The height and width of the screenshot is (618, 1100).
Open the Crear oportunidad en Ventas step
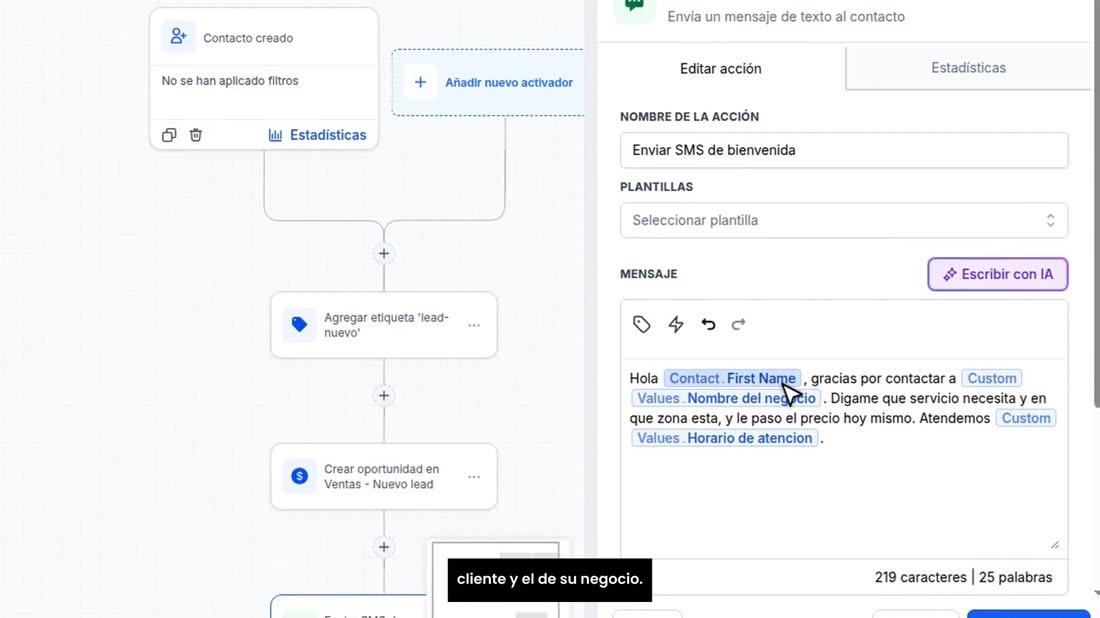(384, 476)
